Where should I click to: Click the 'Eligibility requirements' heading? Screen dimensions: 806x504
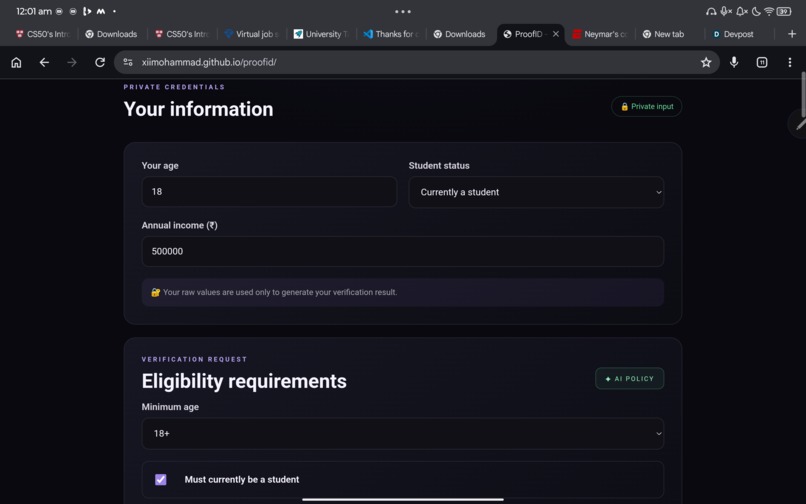point(244,381)
